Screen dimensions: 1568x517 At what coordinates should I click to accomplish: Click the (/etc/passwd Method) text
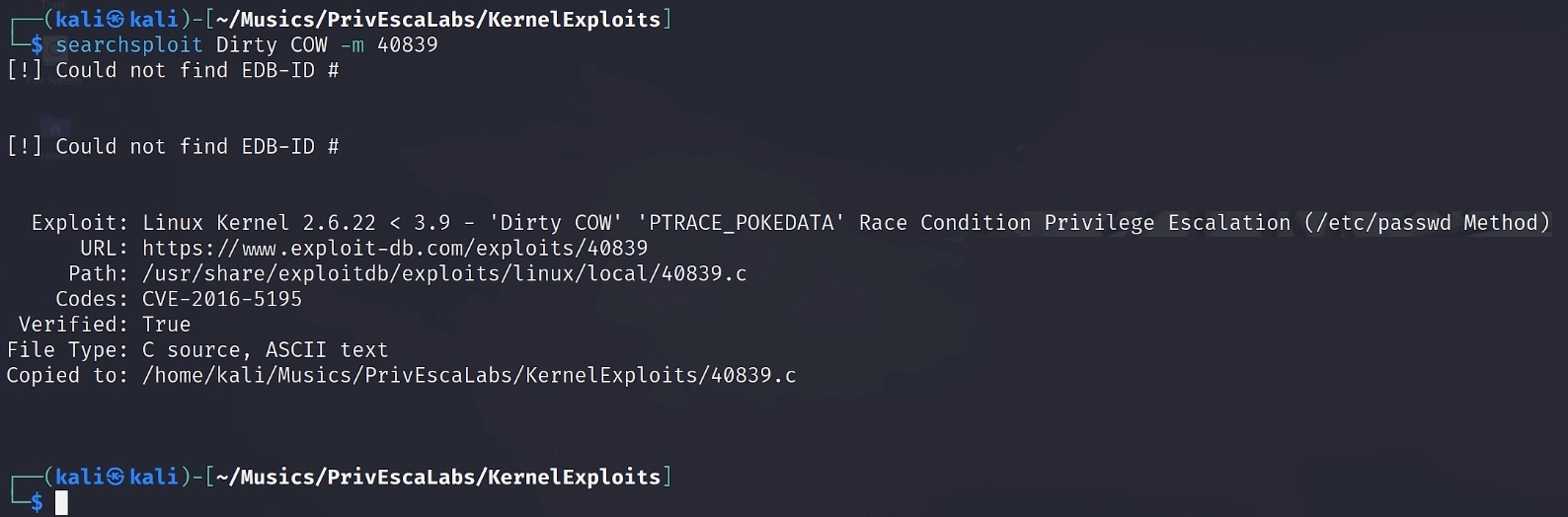pyautogui.click(x=1426, y=223)
